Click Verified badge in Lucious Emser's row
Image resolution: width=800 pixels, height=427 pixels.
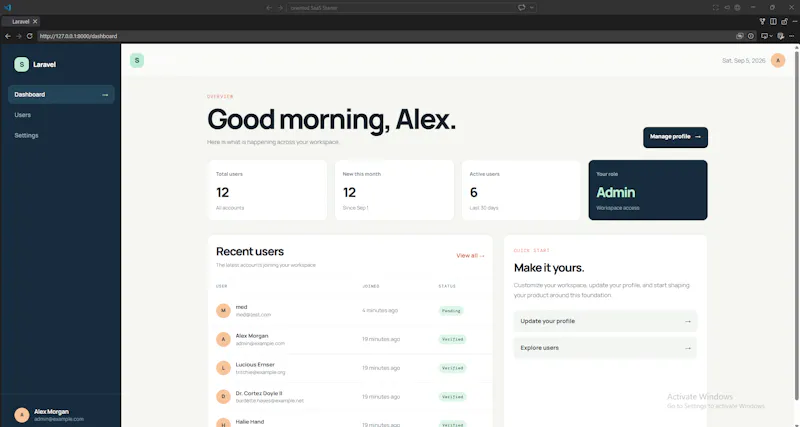[452, 368]
